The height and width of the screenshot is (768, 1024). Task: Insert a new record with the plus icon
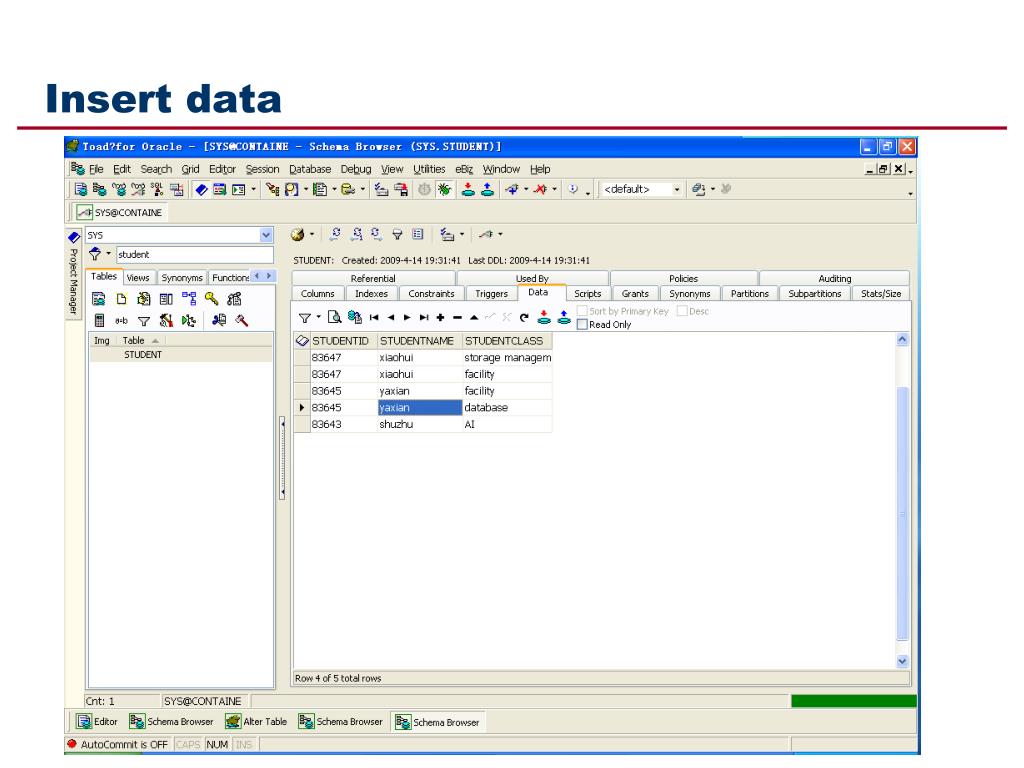point(441,317)
